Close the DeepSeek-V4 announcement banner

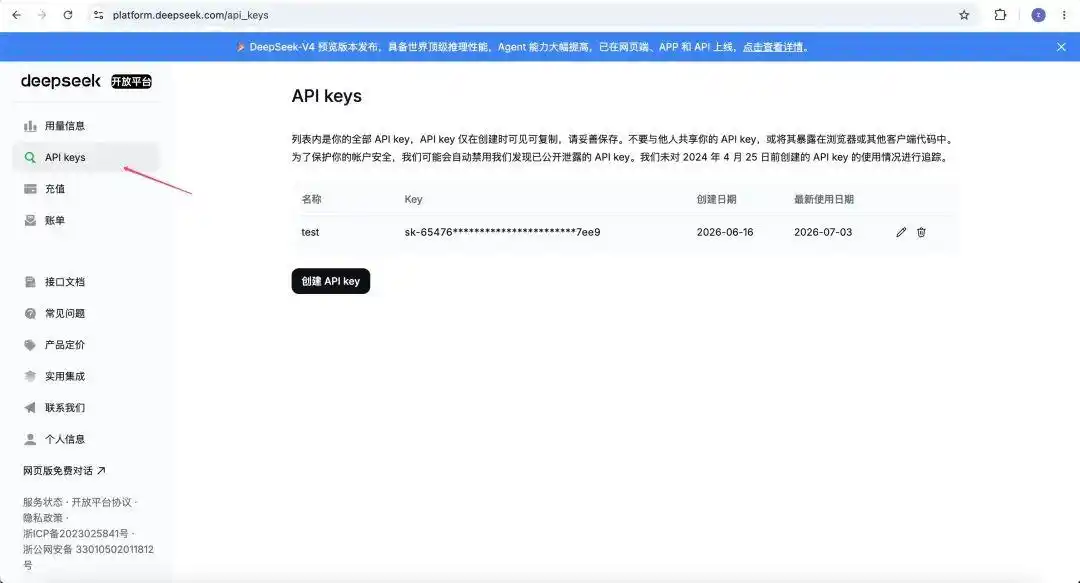click(x=1061, y=47)
